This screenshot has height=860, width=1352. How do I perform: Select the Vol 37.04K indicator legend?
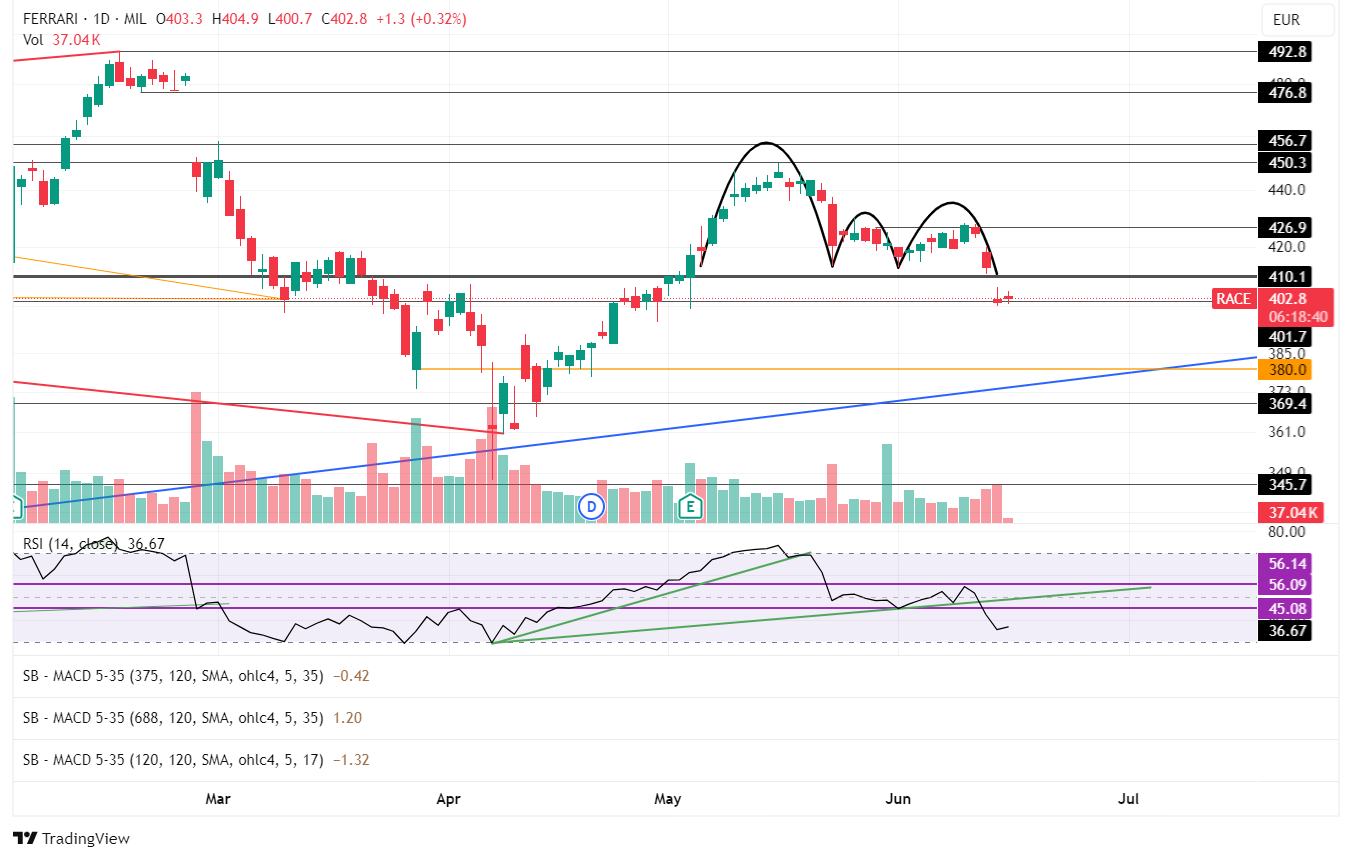point(62,39)
